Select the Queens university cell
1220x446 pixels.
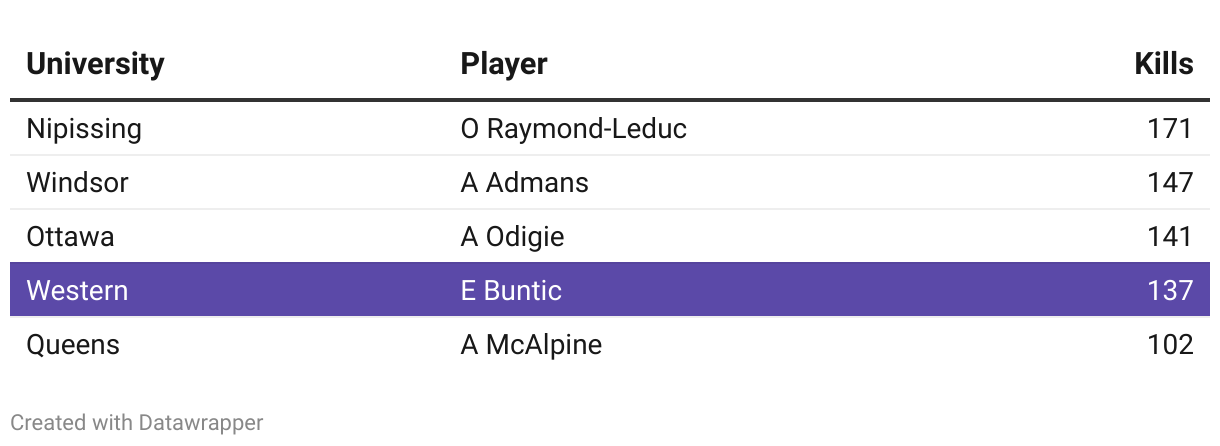73,345
